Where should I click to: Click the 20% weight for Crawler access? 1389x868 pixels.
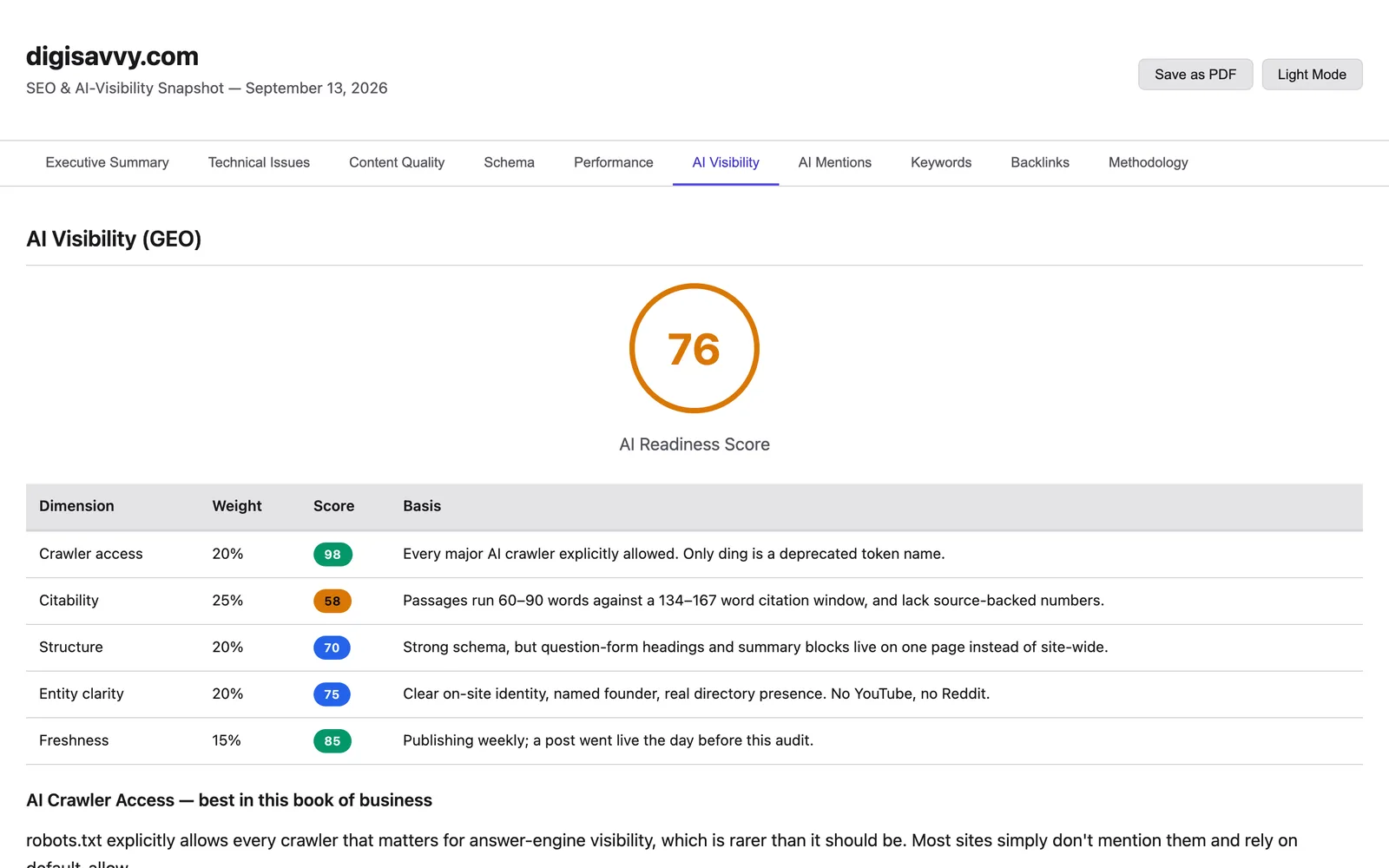coord(227,554)
